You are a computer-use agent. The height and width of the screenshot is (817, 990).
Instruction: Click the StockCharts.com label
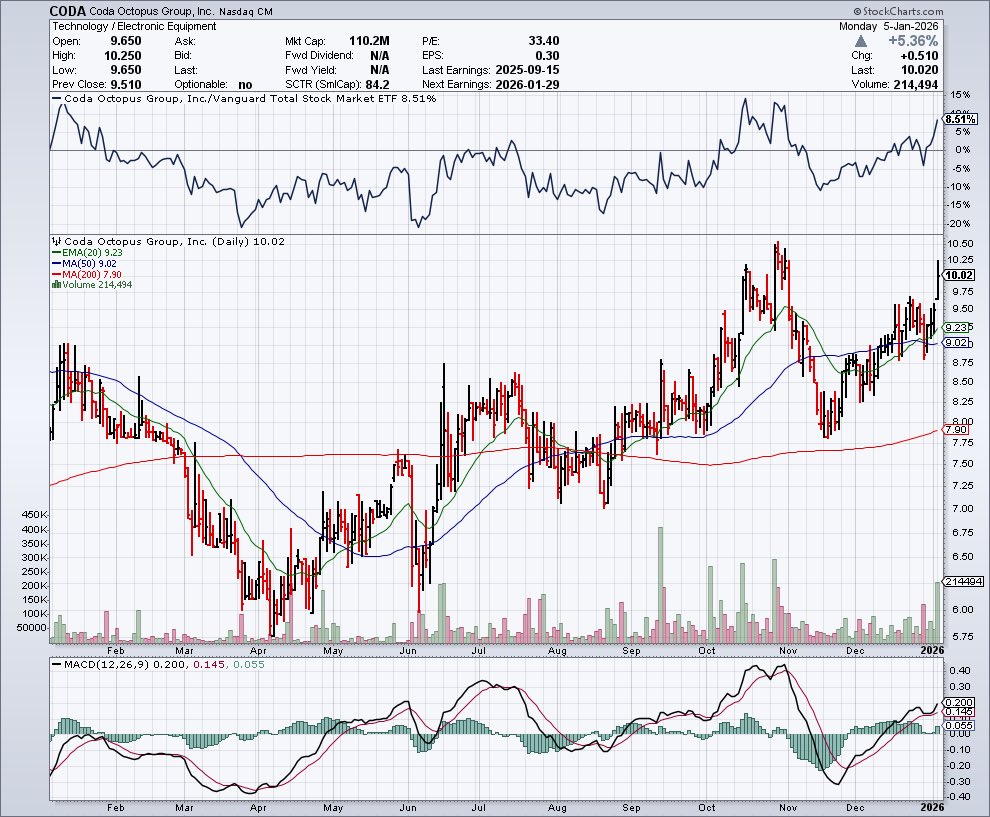pyautogui.click(x=898, y=11)
